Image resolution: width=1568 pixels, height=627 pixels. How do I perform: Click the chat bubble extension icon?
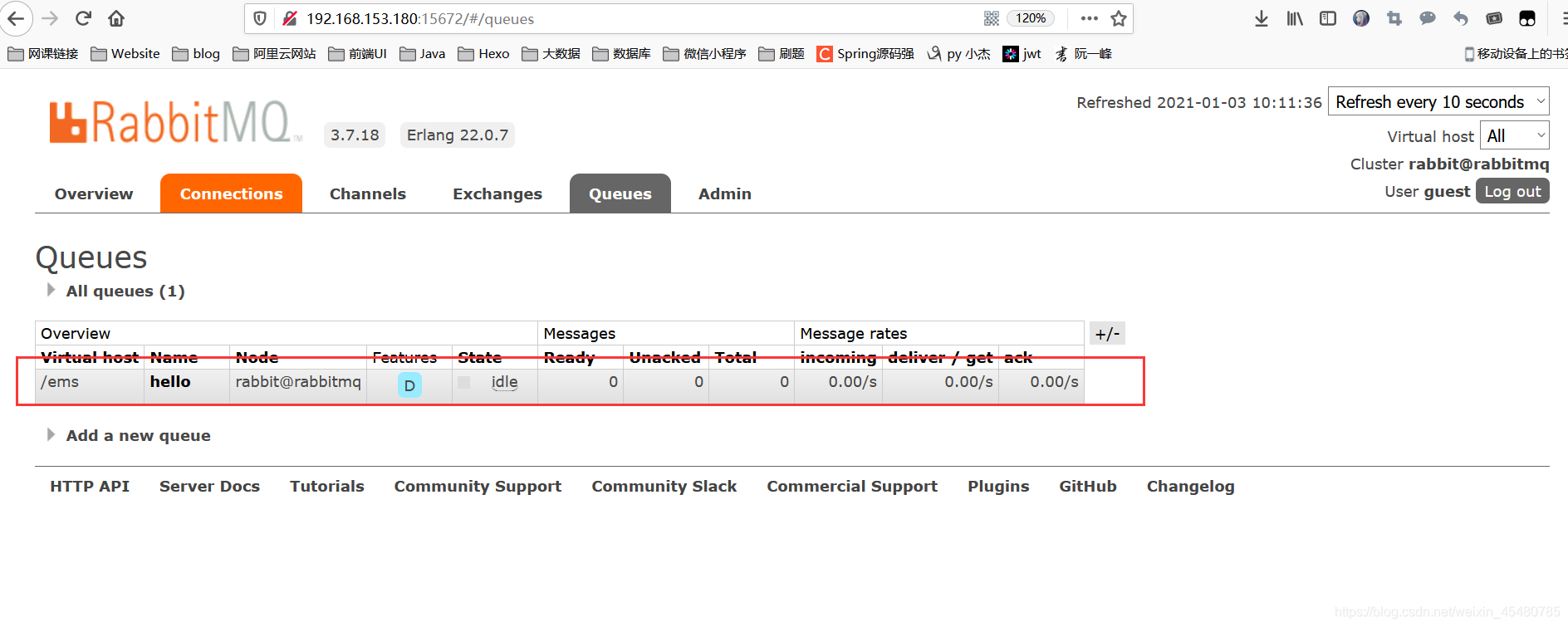click(1428, 18)
